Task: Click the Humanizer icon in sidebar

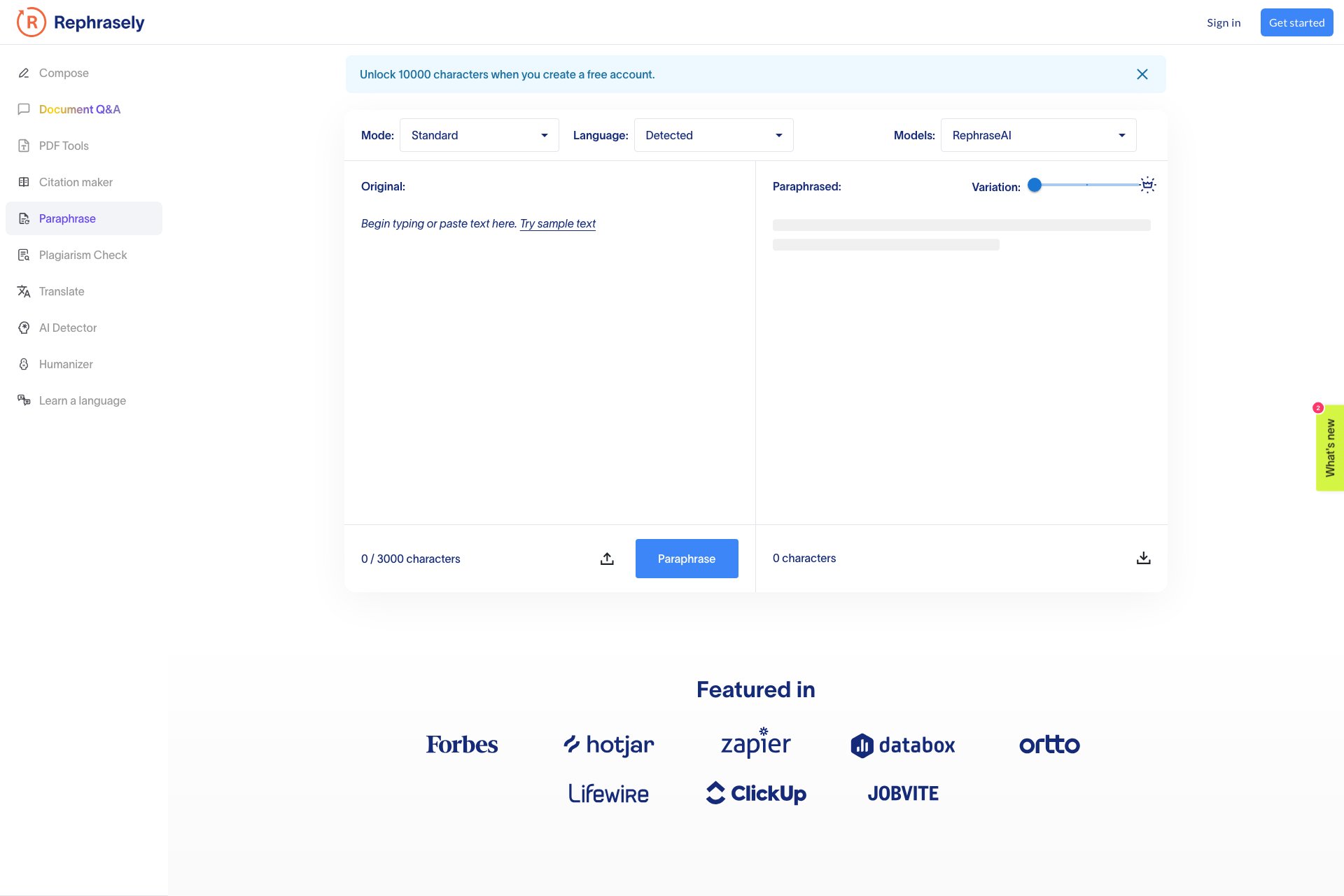Action: 24,364
